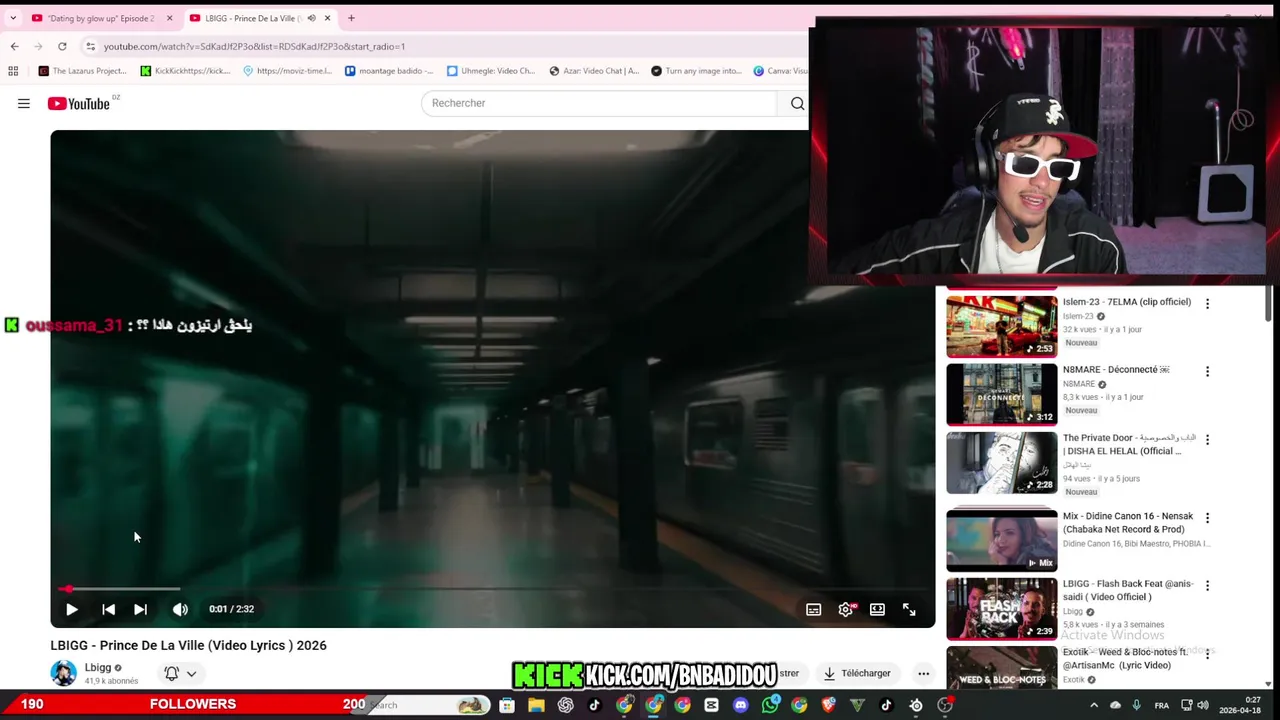Mute the video player volume
This screenshot has height=720, width=1280.
click(180, 609)
